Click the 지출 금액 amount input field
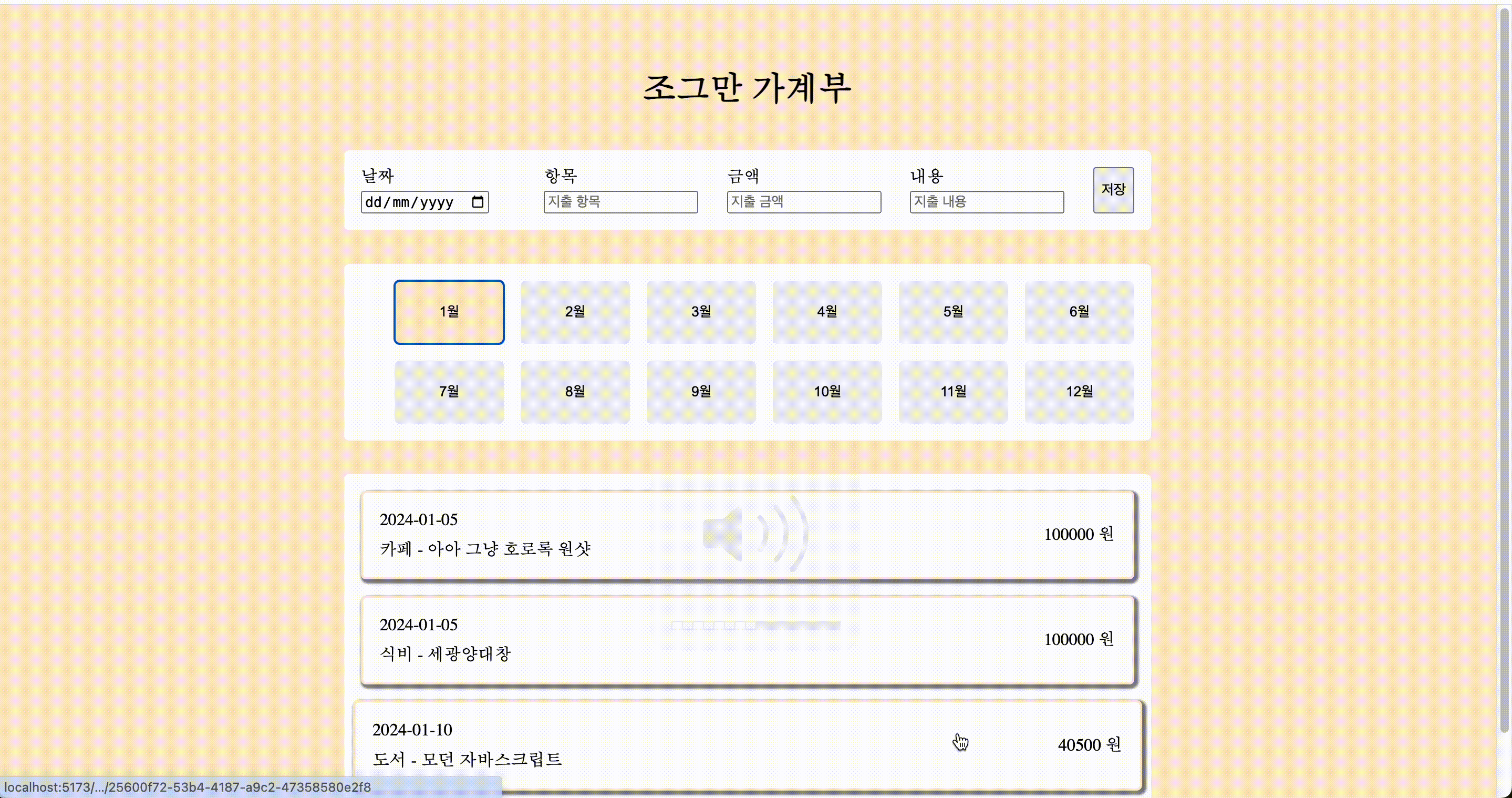 (803, 202)
